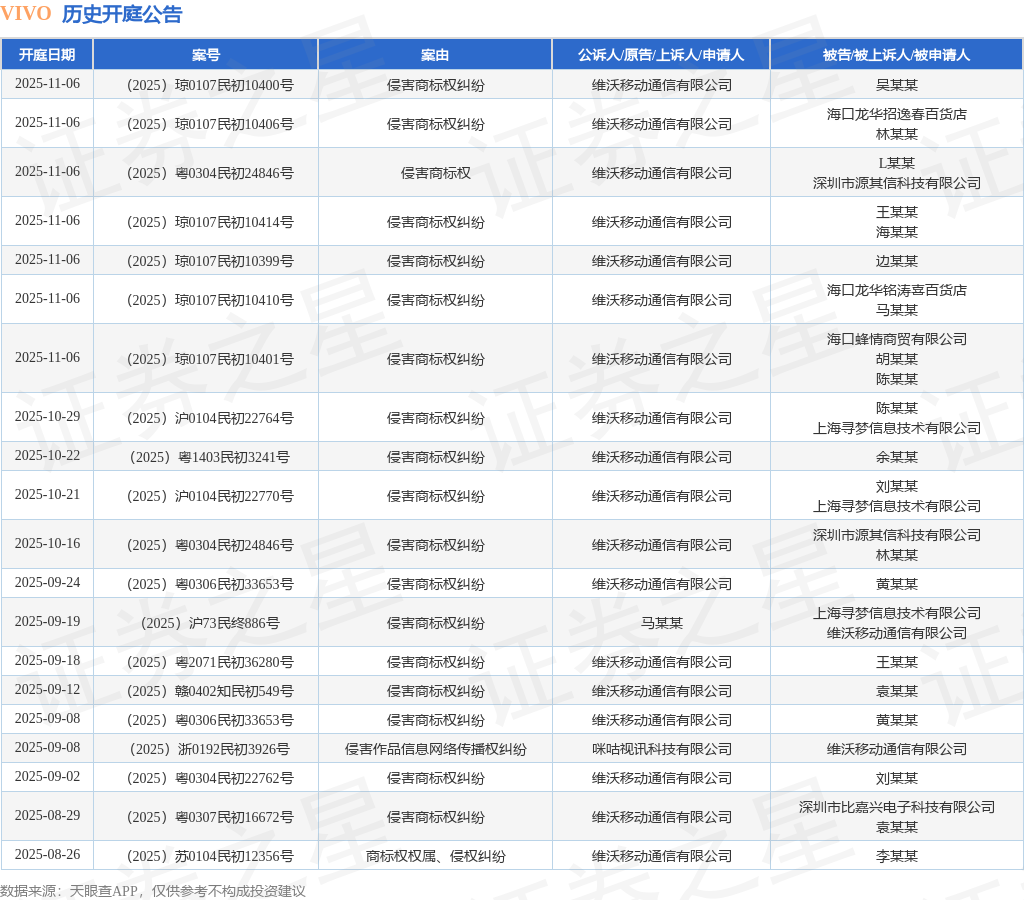Viewport: 1024px width, 900px height.
Task: Select case number 赣0402知民初549号
Action: point(210,691)
